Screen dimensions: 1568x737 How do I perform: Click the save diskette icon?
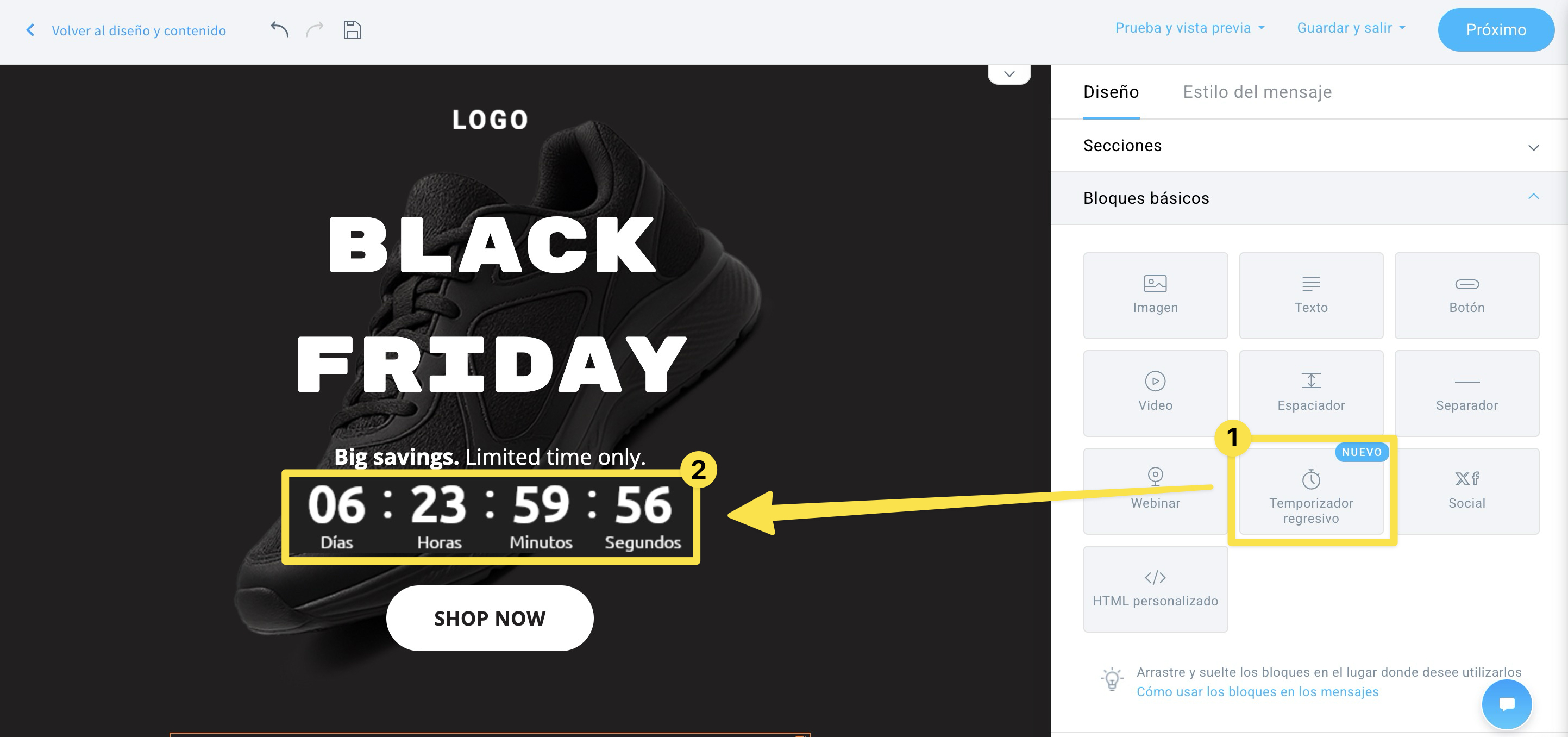click(x=352, y=29)
